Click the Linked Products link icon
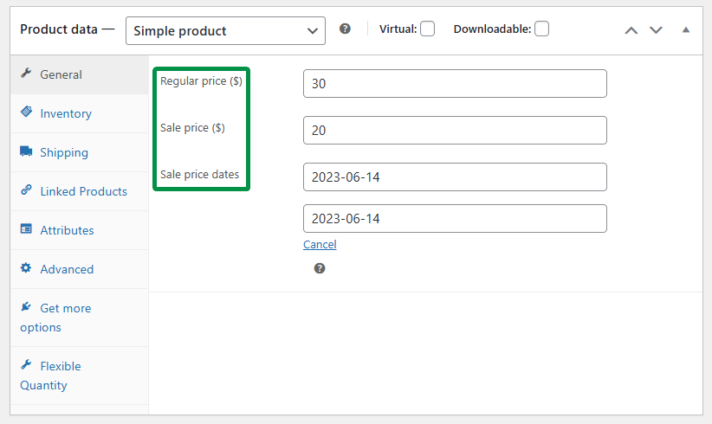 26,190
